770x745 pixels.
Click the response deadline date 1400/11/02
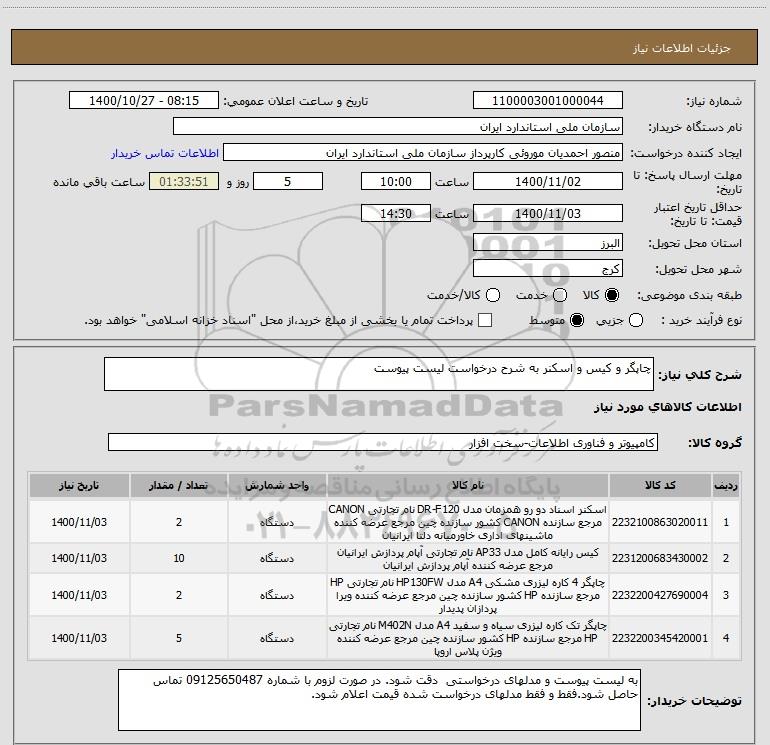tap(548, 181)
